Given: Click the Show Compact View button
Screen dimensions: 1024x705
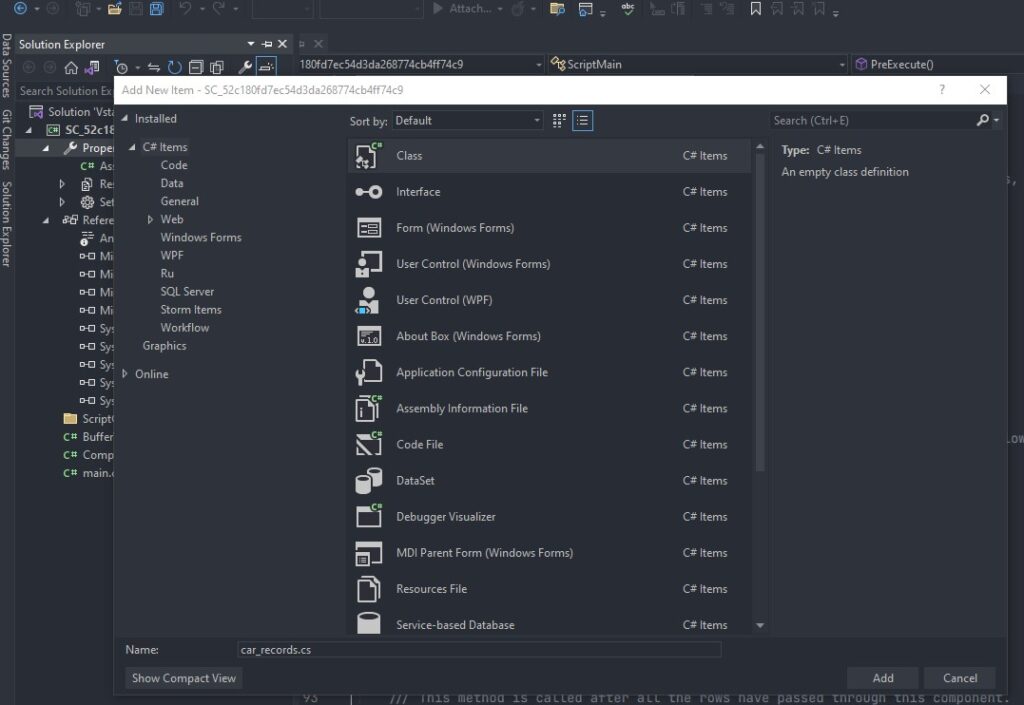Looking at the screenshot, I should [183, 678].
